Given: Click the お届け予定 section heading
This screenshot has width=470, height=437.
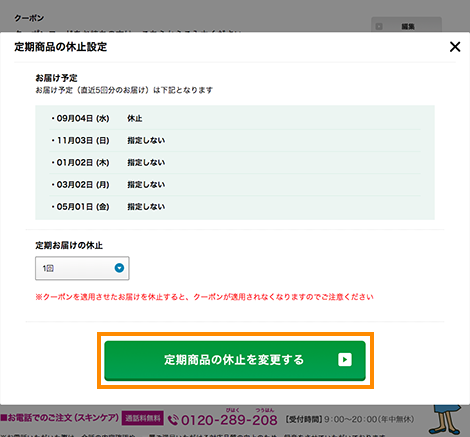Looking at the screenshot, I should pos(56,78).
